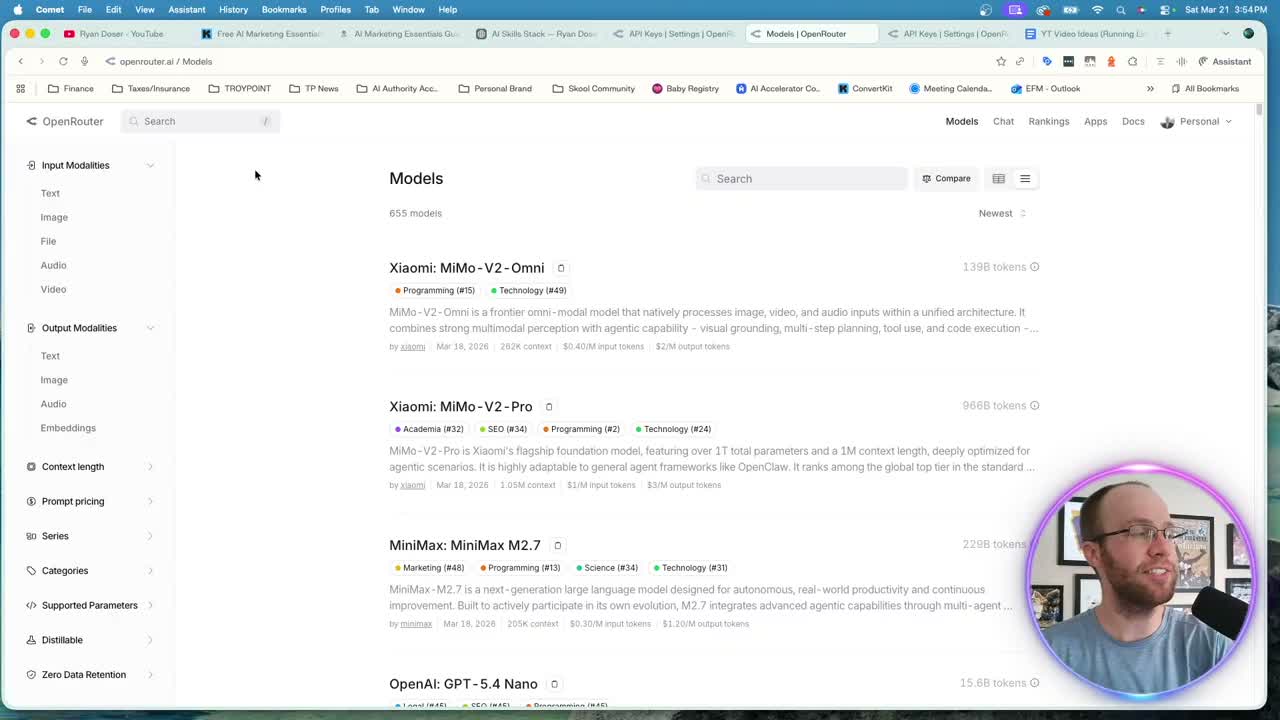
Task: Click info icon next to 966B tokens
Action: coord(1035,405)
